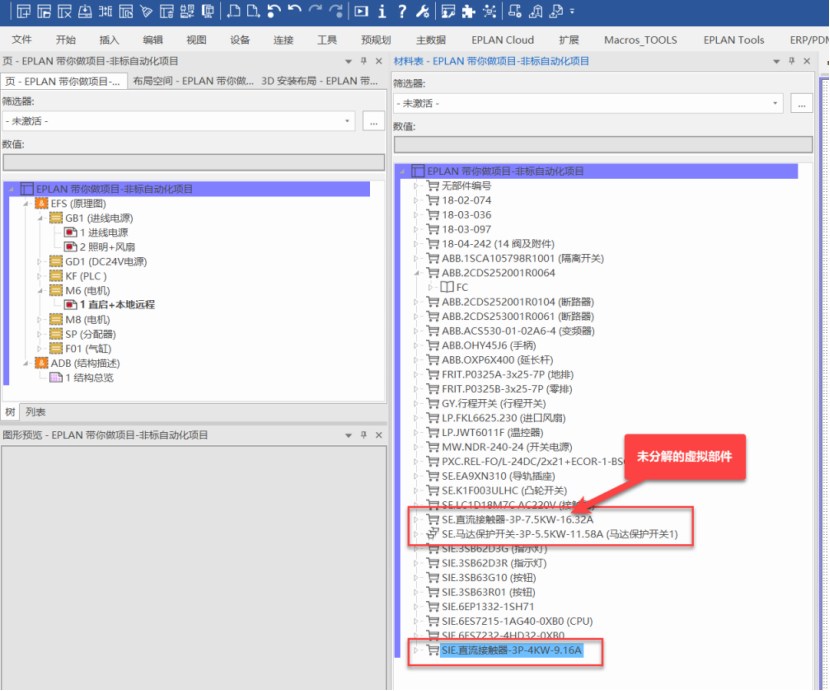Viewport: 830px width, 691px height.
Task: Open the info 'i' icon
Action: tap(382, 11)
